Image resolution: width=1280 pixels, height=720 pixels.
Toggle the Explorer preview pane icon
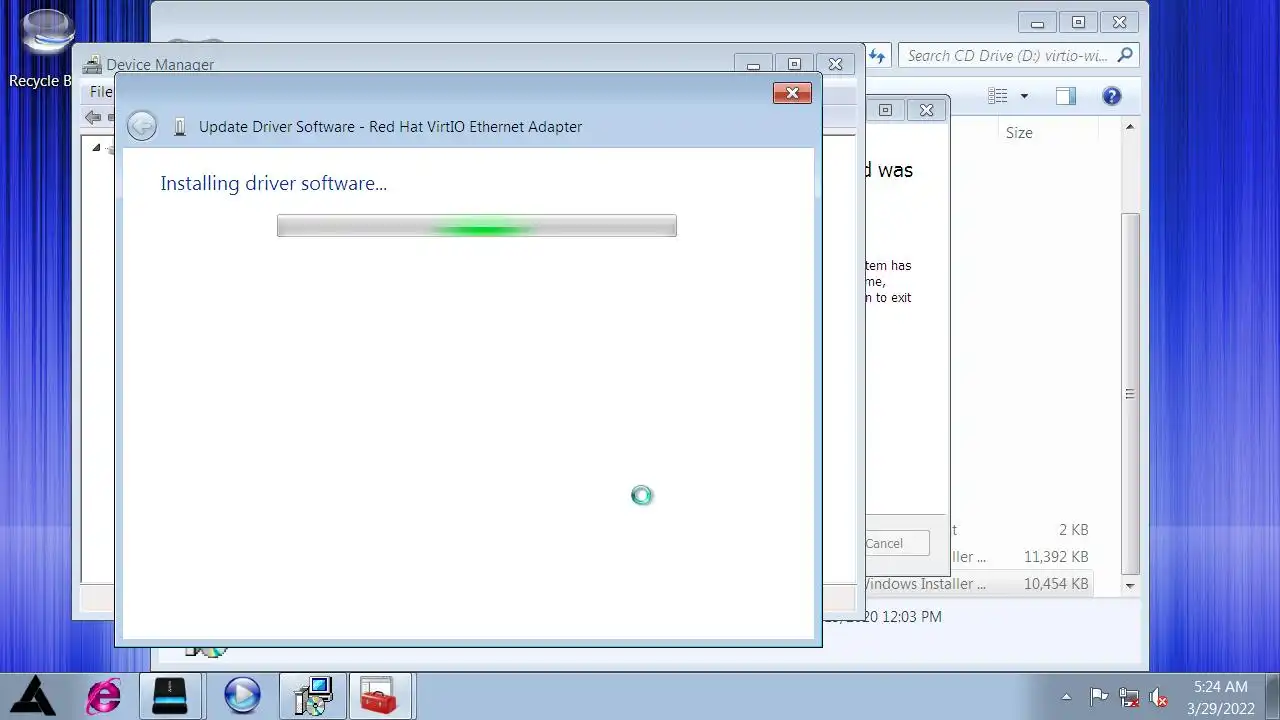(x=1066, y=96)
